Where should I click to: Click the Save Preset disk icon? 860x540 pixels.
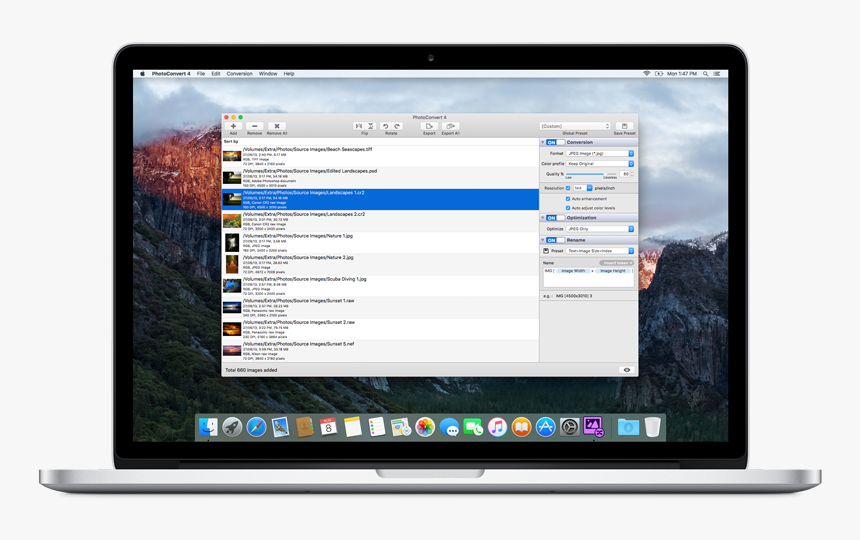[x=624, y=127]
